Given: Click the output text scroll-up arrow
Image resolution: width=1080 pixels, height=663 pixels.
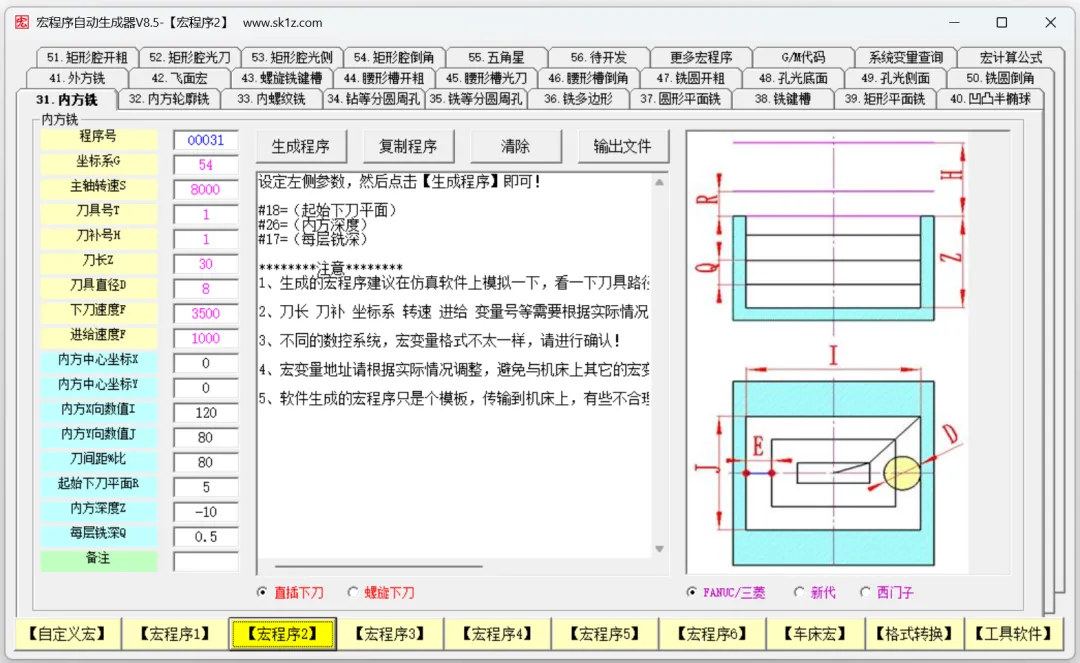Looking at the screenshot, I should tap(659, 182).
